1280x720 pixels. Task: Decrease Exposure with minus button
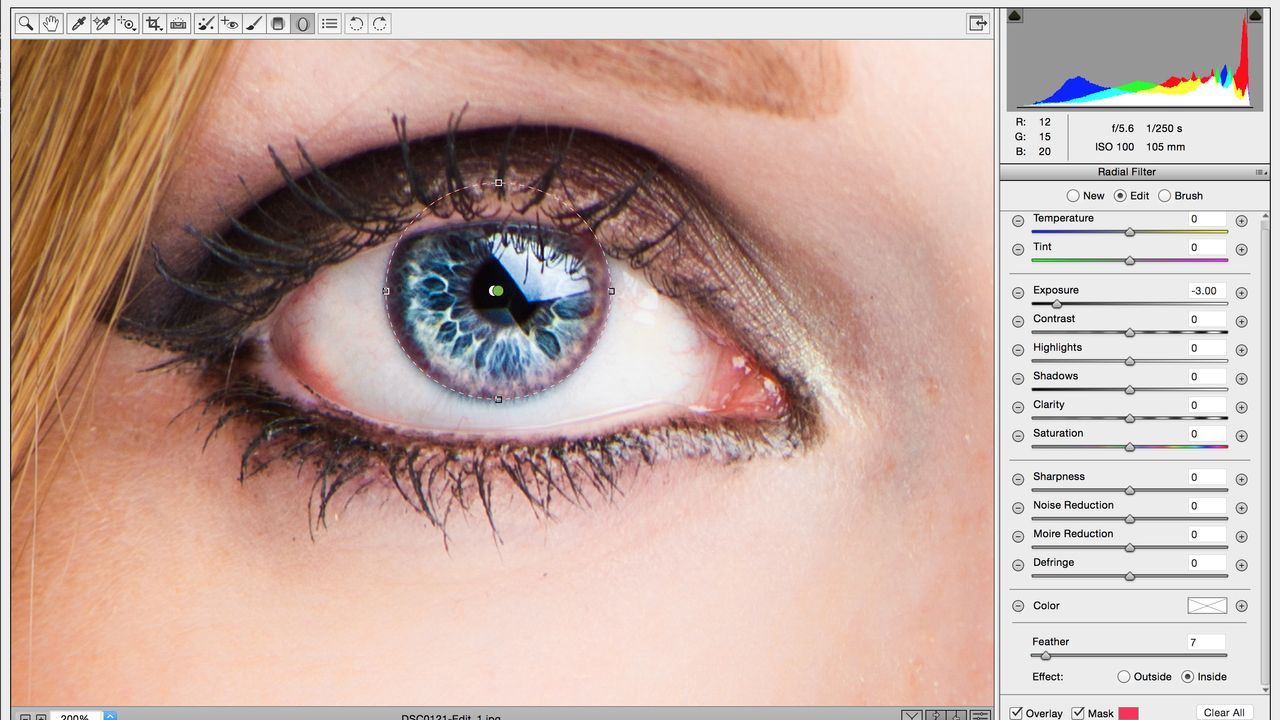1018,293
